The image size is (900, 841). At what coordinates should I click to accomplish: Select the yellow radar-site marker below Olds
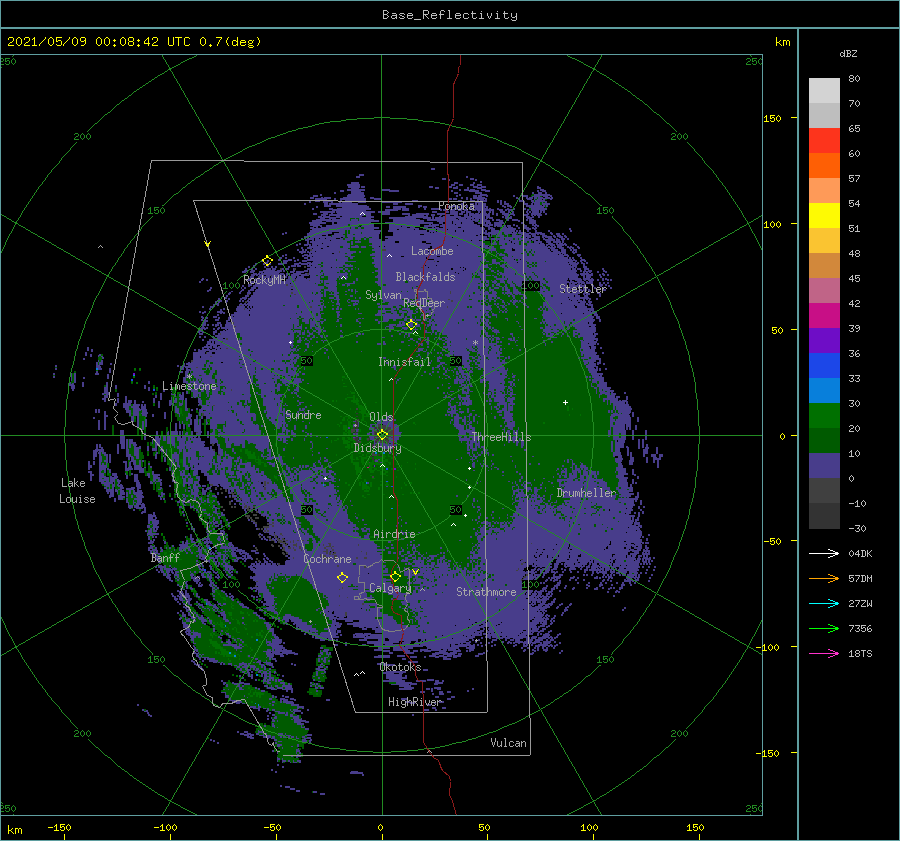382,435
